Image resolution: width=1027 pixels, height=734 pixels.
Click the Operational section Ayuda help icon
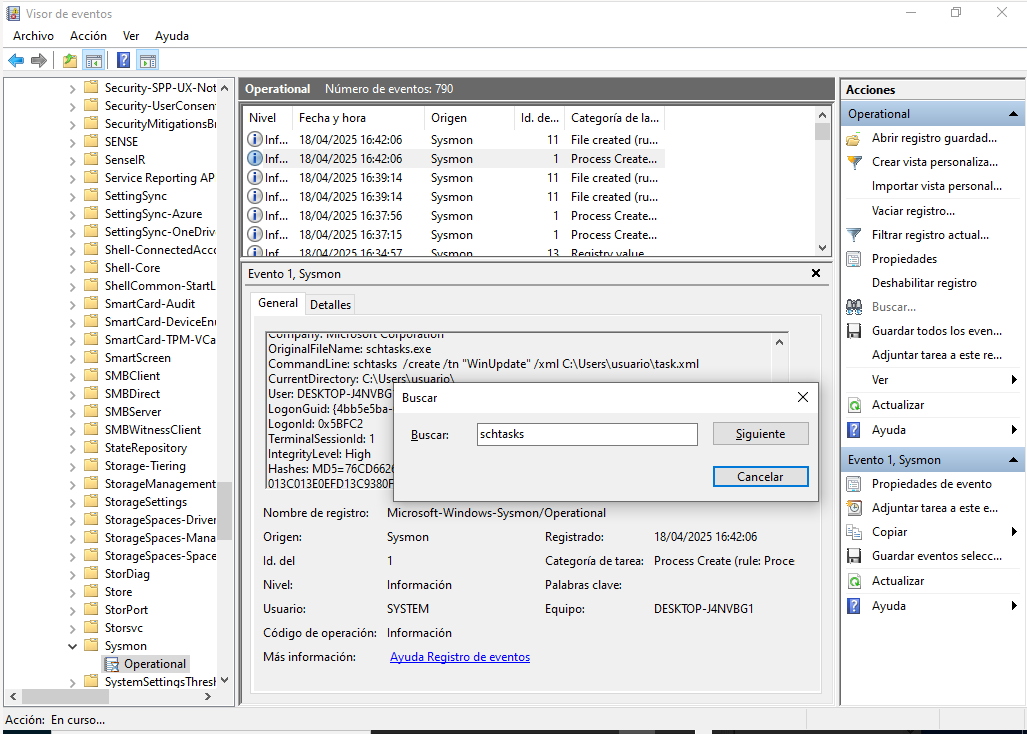854,430
